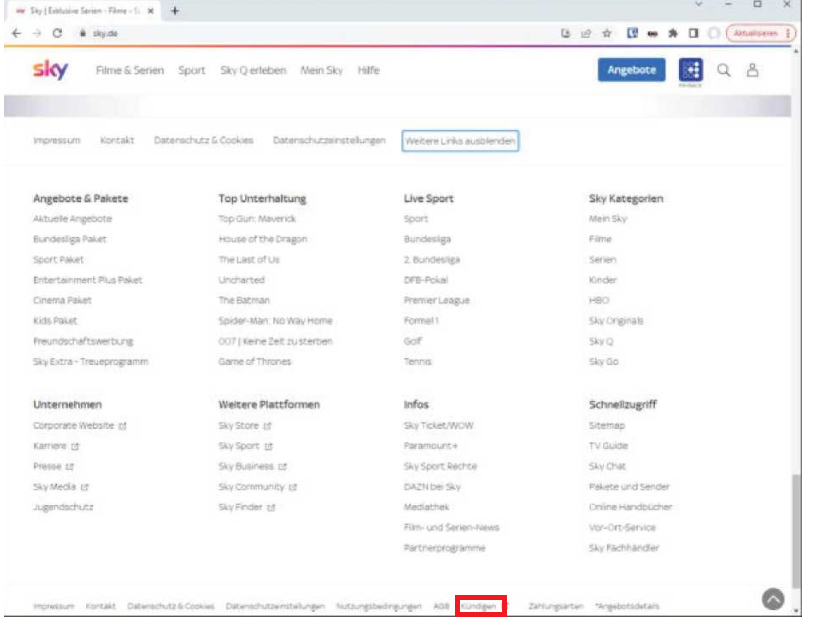Open Karriere external link
The image size is (813, 624).
56,446
